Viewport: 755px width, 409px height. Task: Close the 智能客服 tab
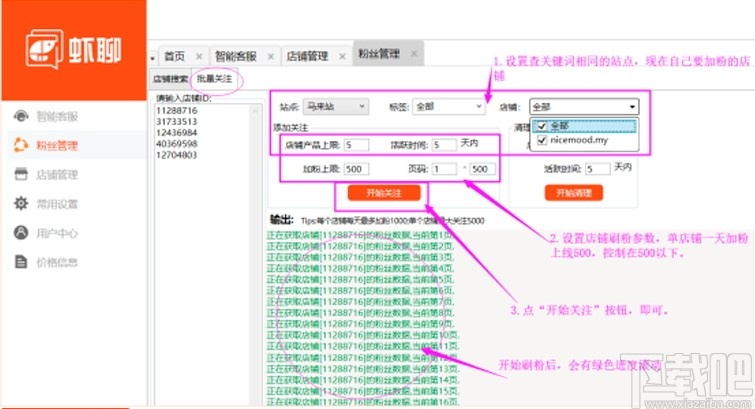pos(271,56)
